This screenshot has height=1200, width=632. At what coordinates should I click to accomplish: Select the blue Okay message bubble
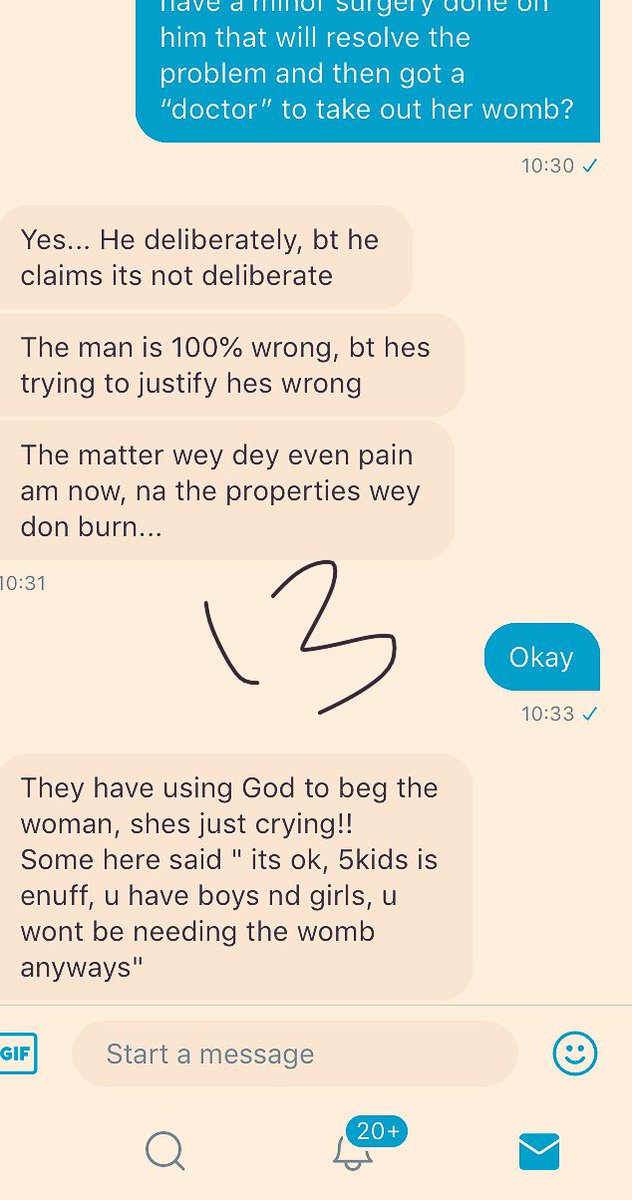[542, 657]
